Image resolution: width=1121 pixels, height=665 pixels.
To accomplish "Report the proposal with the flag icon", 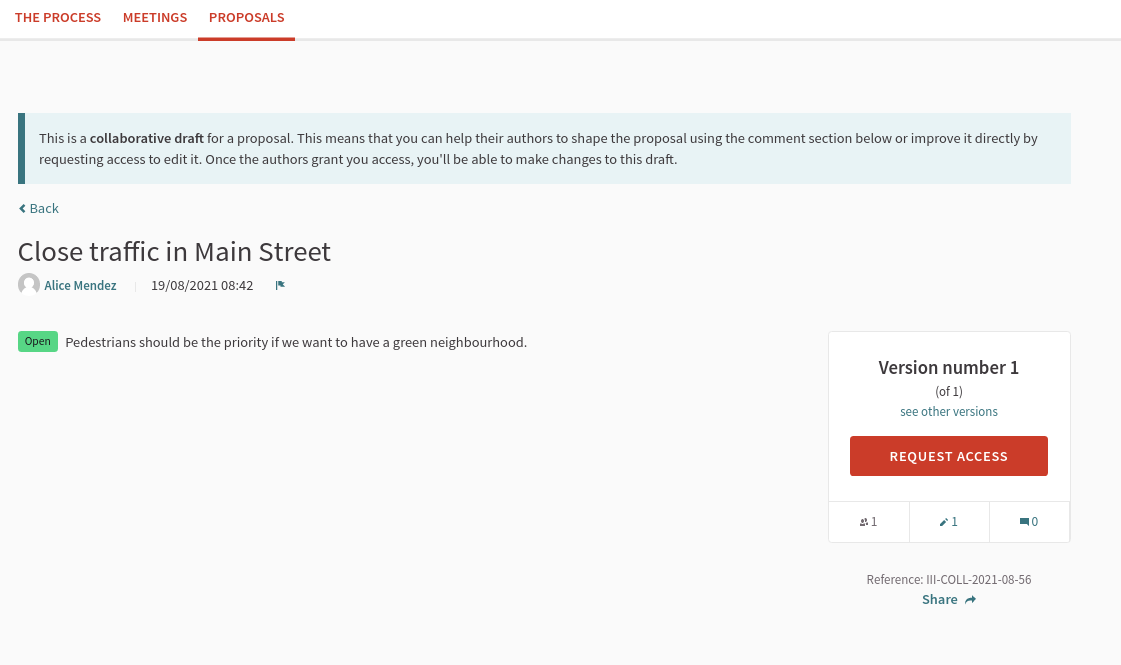I will 280,285.
